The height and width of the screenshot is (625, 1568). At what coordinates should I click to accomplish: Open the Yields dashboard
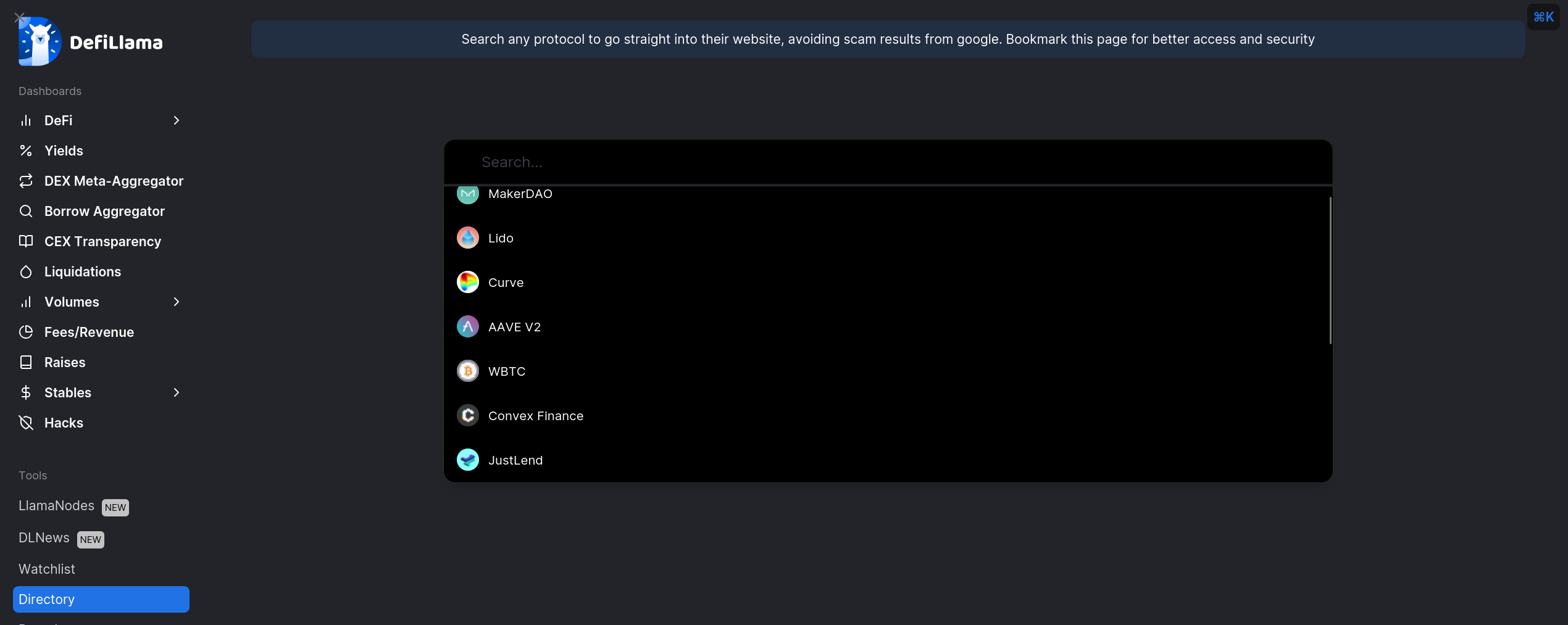pyautogui.click(x=64, y=151)
